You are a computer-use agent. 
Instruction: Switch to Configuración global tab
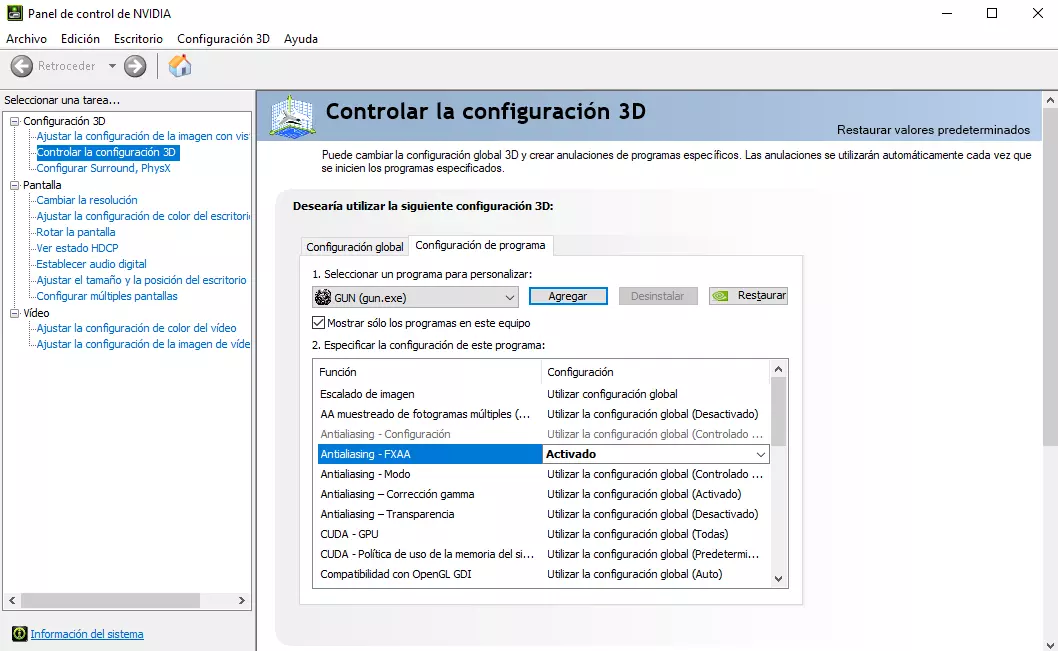(x=355, y=247)
